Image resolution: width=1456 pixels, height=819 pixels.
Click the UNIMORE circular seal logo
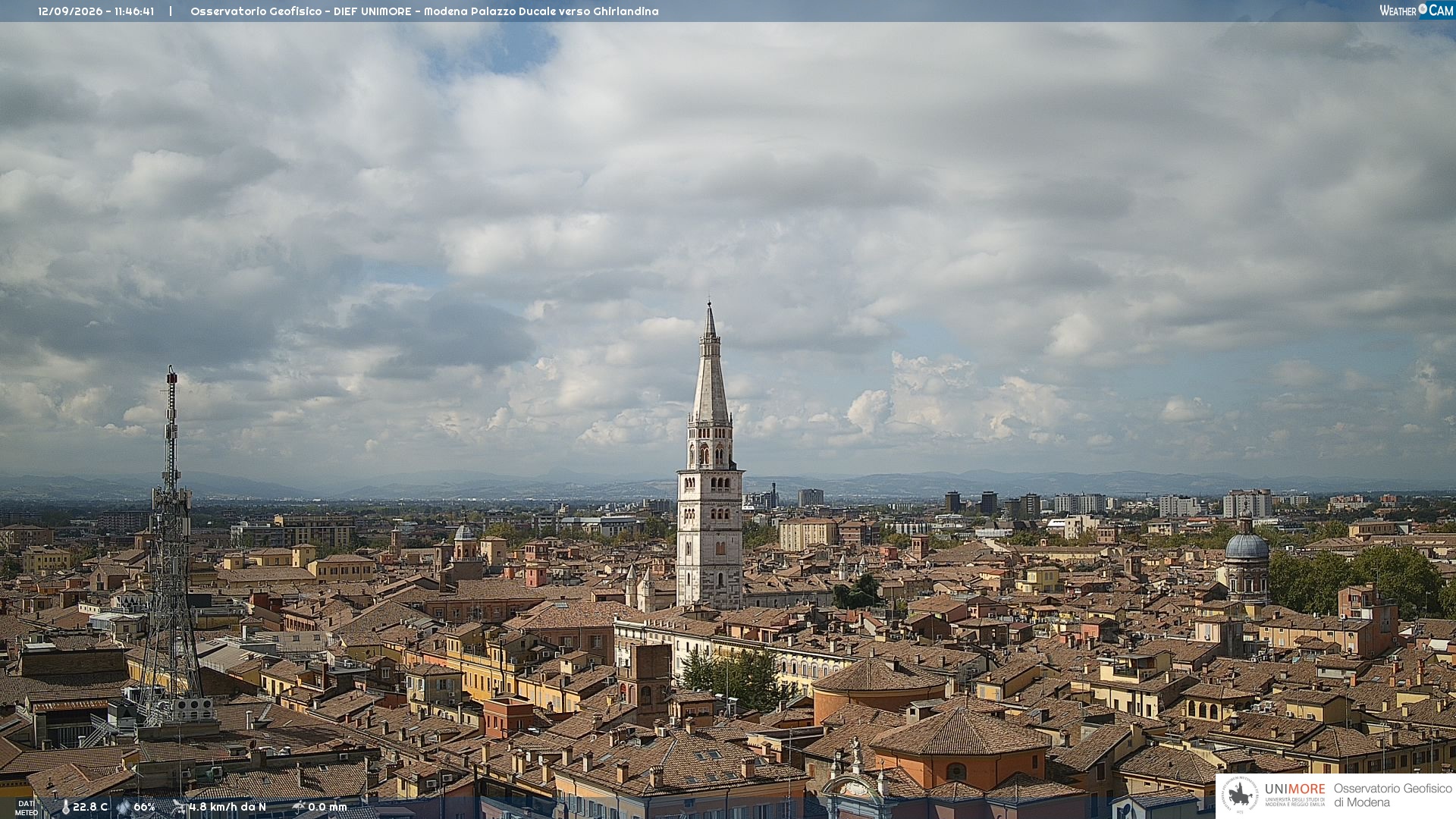coord(1241,795)
